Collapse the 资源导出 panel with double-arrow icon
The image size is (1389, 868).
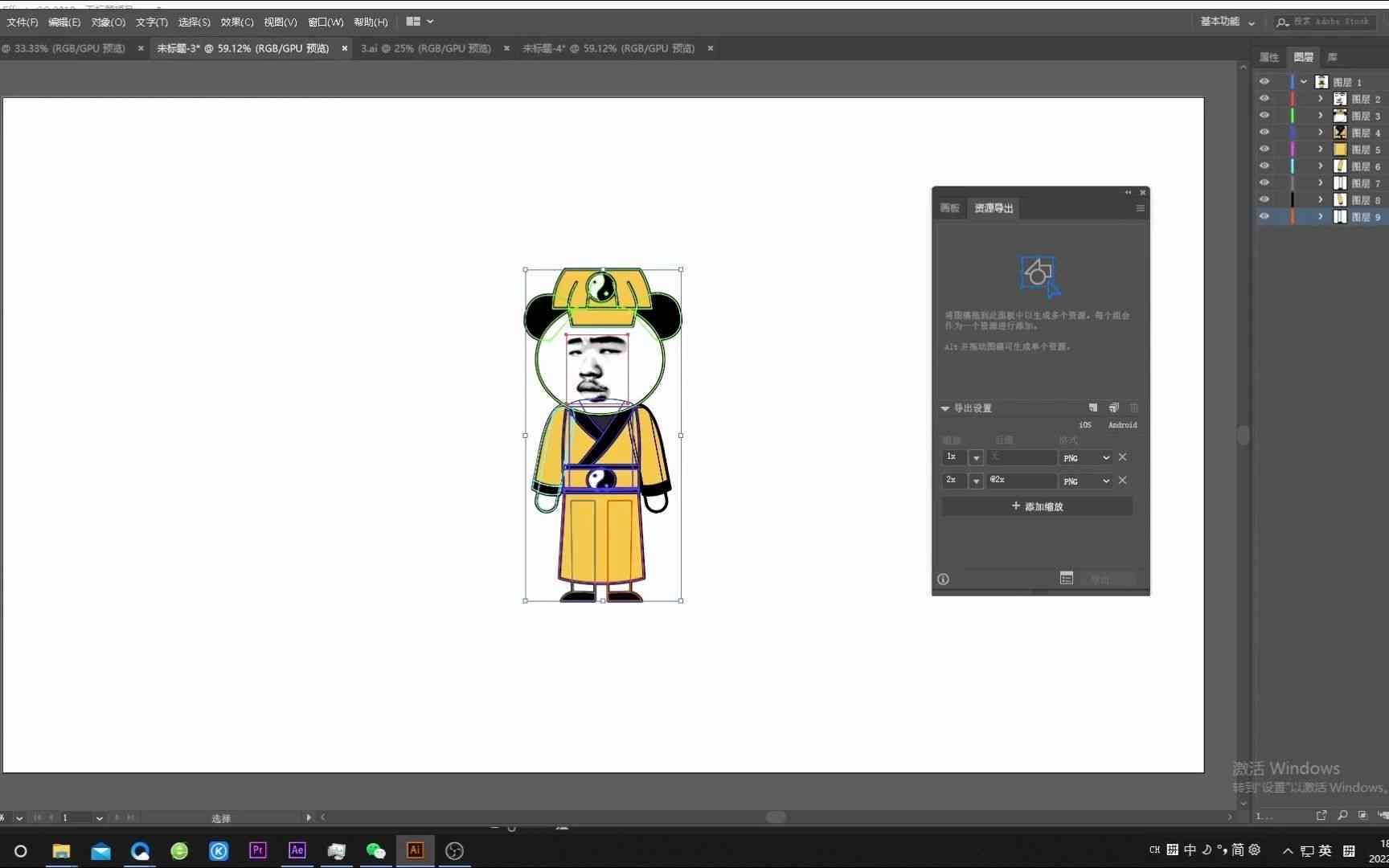(x=1128, y=193)
